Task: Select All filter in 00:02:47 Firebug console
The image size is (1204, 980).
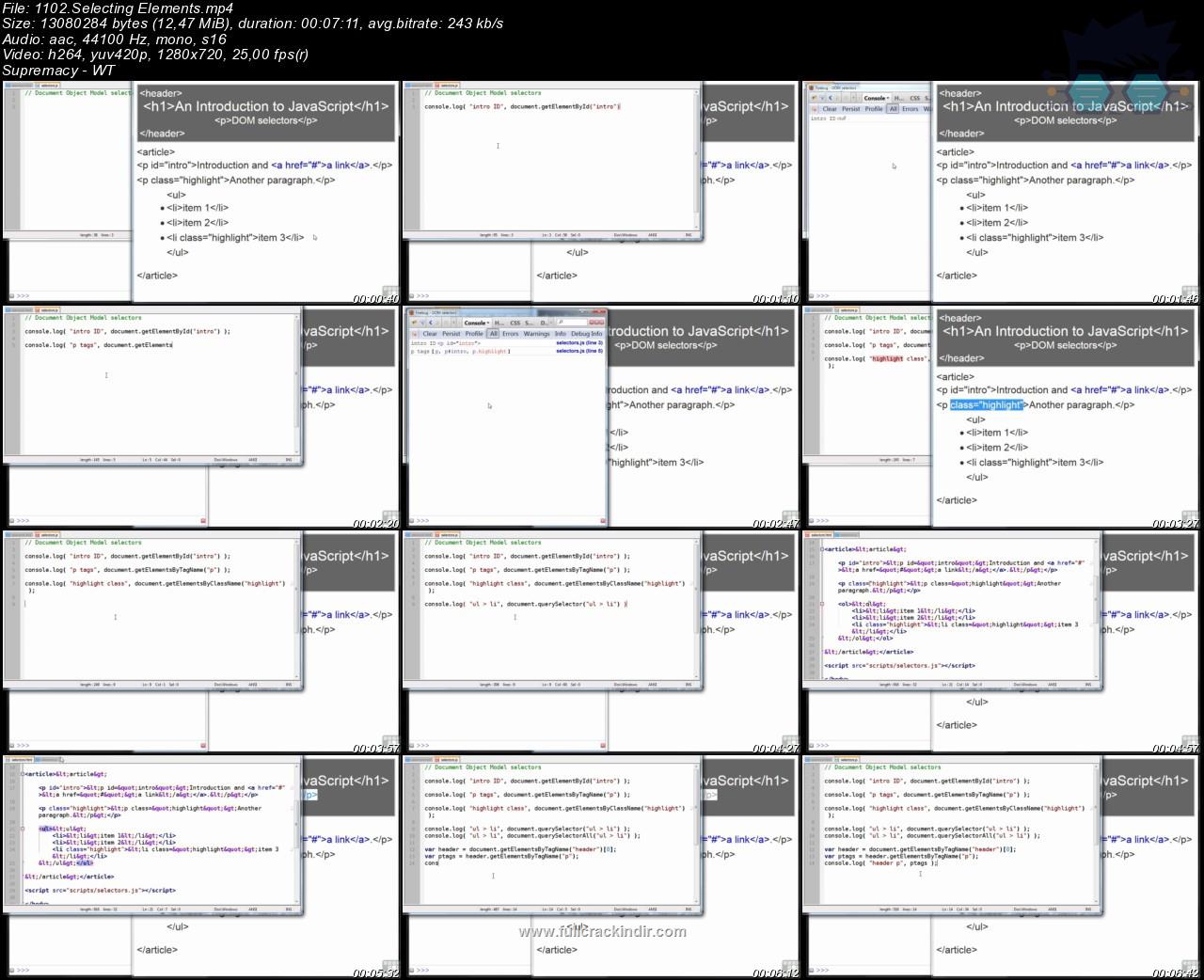Action: pos(493,334)
